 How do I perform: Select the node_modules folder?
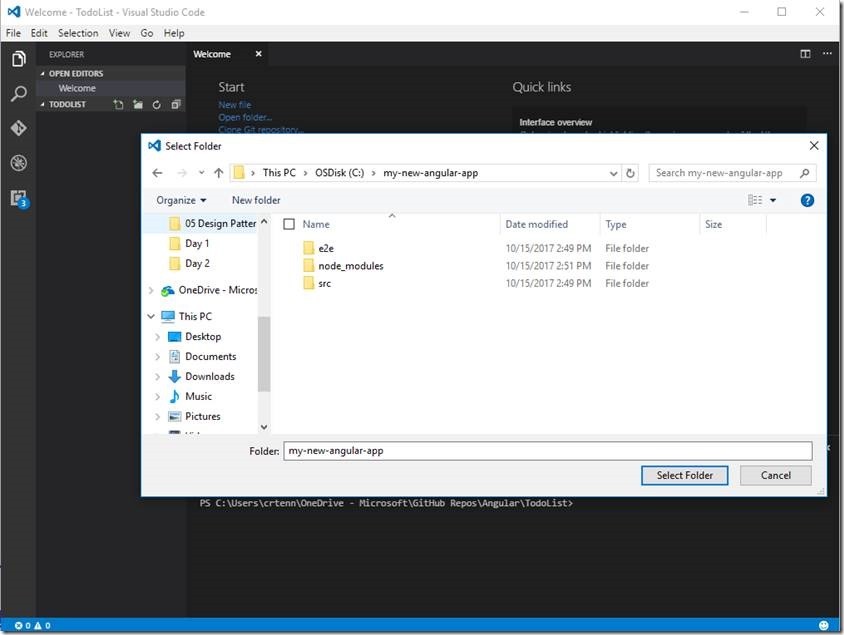(350, 266)
